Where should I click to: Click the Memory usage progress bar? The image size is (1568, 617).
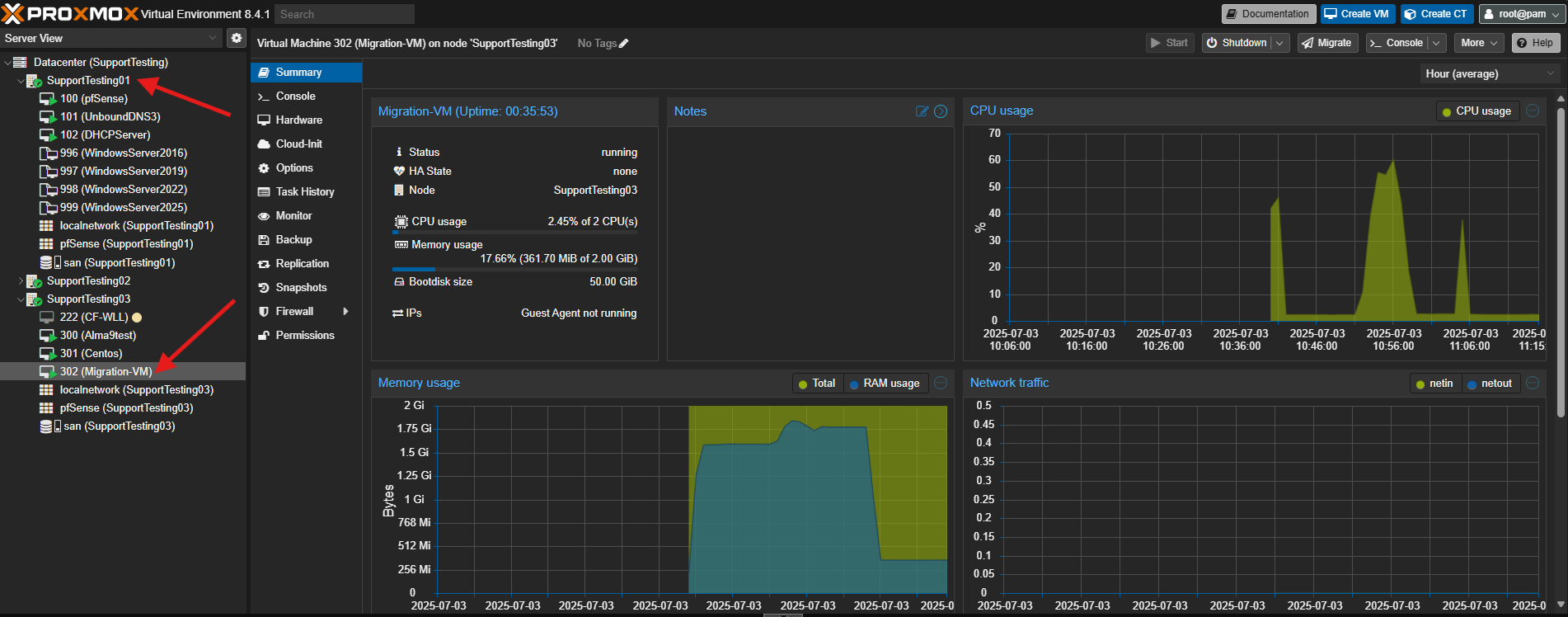pos(515,269)
